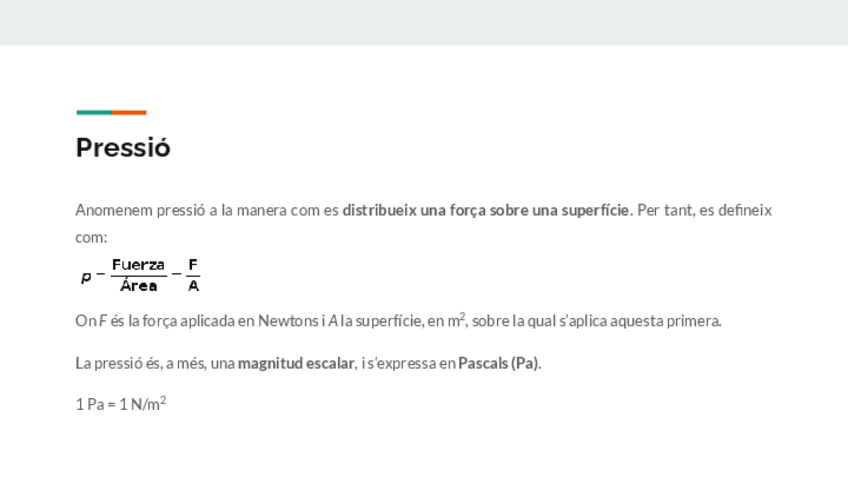Click the m² unit in the paragraph
Viewport: 848px width, 477px height.
456,320
